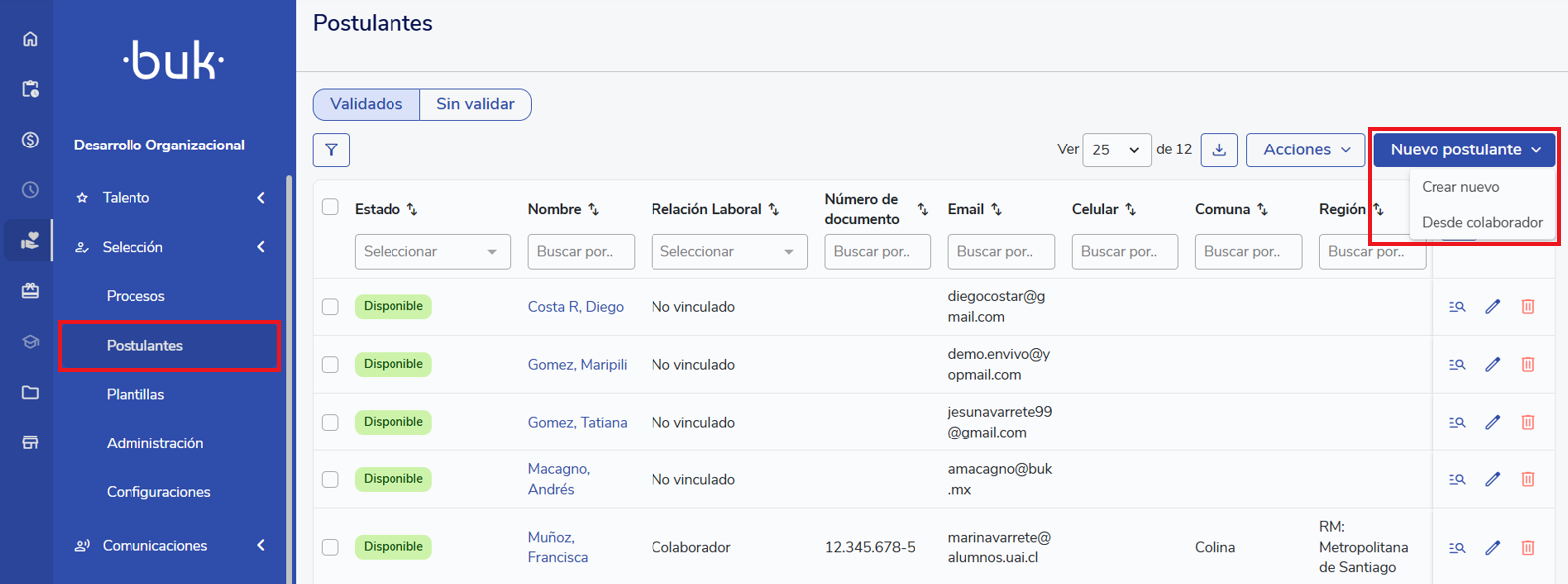
Task: Change rows per page dropdown showing 25
Action: coord(1116,150)
